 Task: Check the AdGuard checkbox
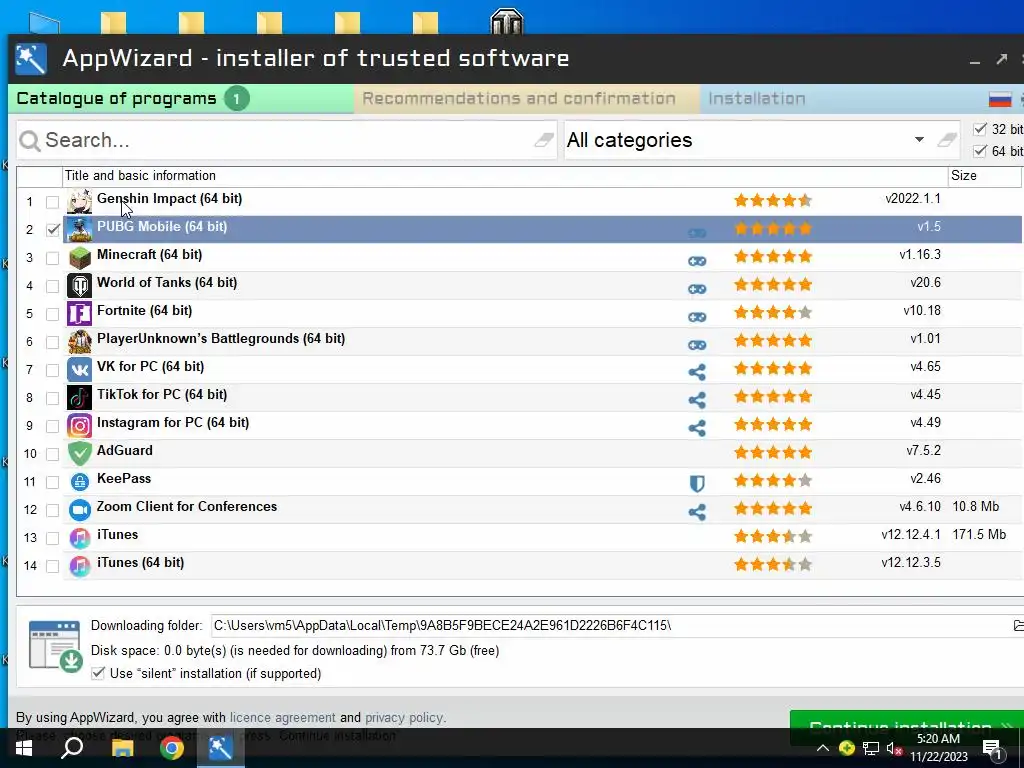(52, 454)
